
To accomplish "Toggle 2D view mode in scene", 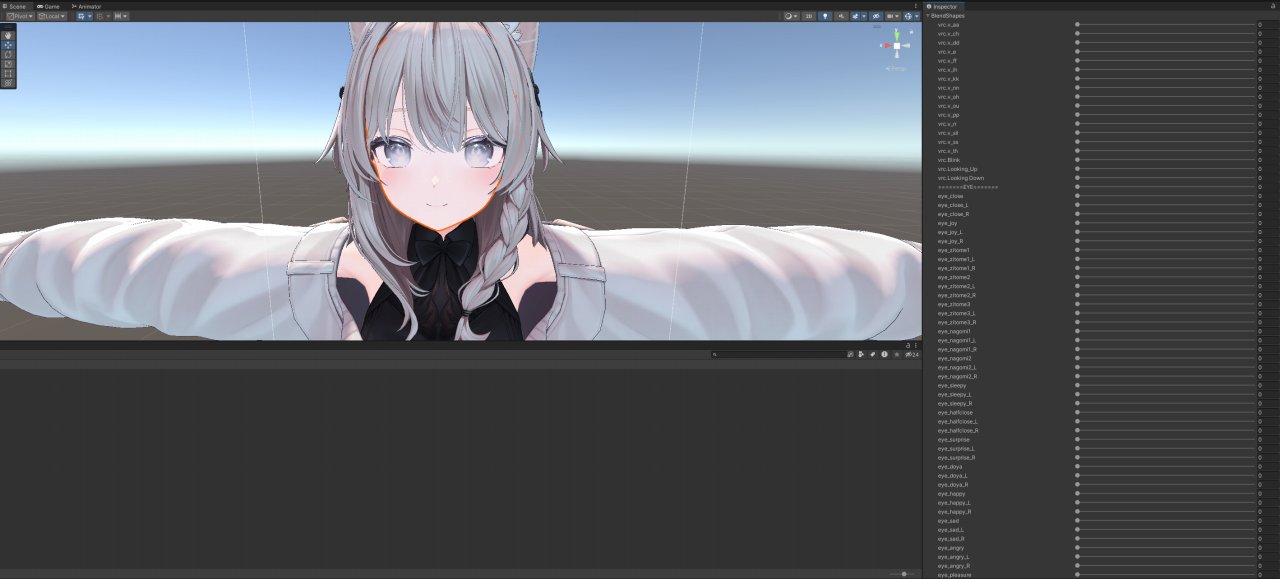I will pos(809,16).
